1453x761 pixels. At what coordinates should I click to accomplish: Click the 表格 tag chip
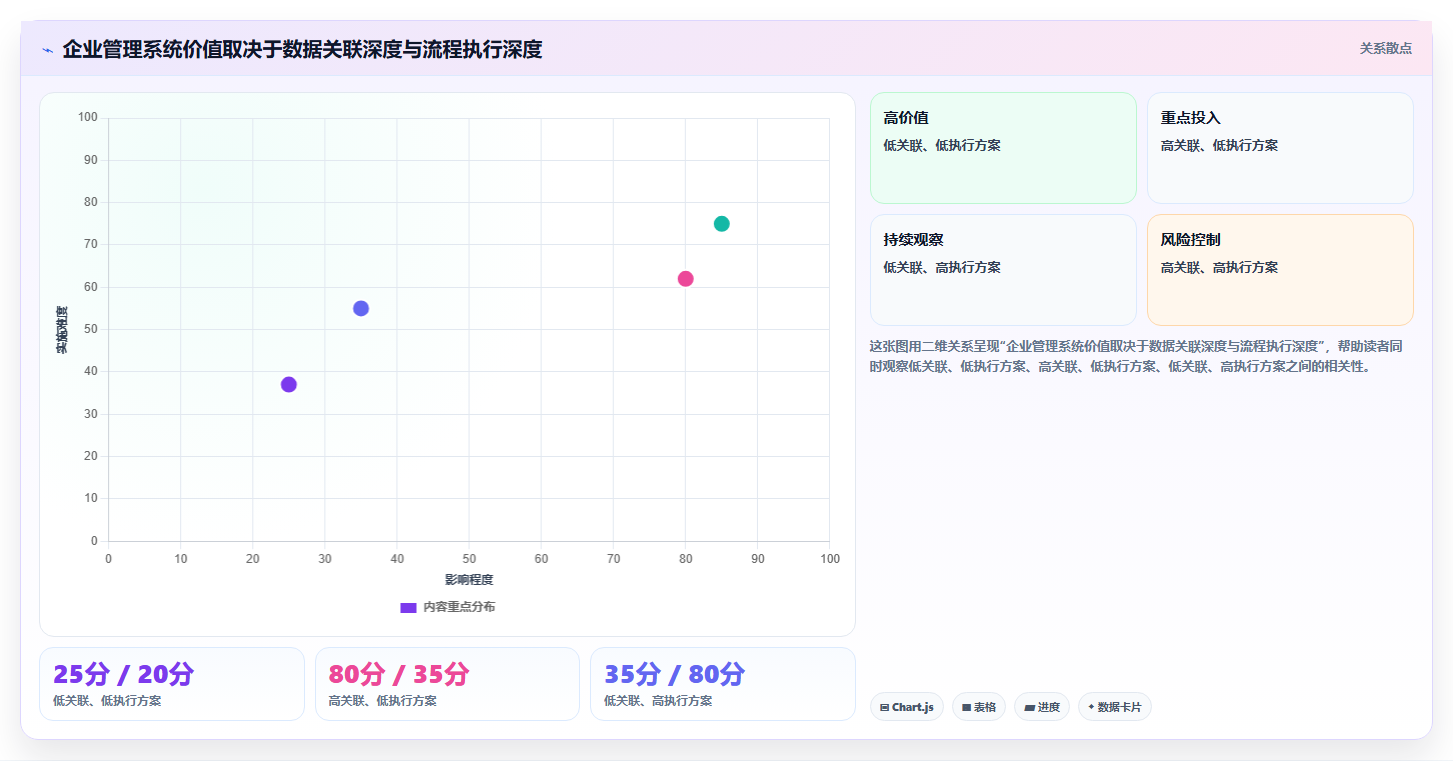point(979,707)
